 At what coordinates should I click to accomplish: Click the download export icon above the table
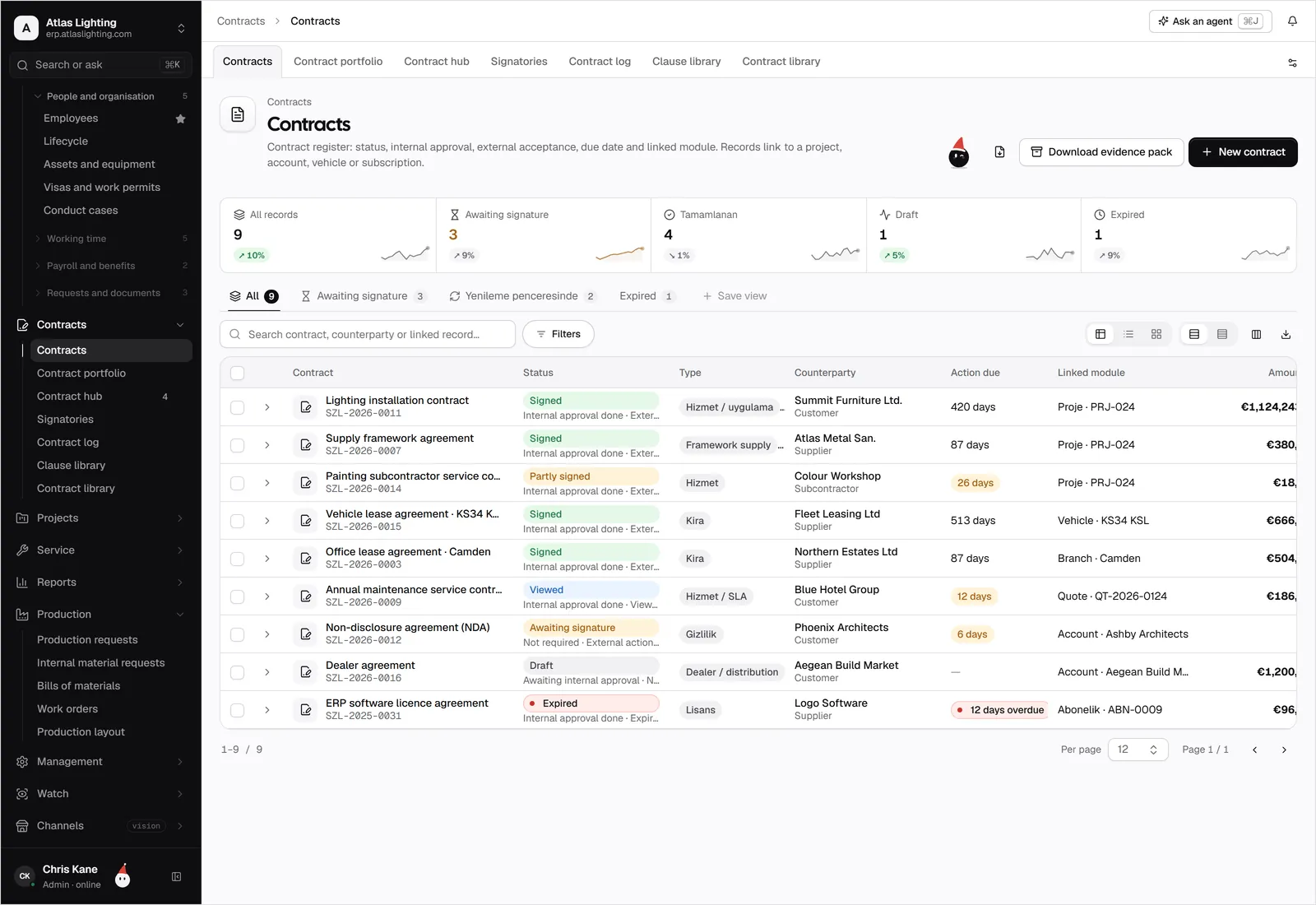[1286, 334]
